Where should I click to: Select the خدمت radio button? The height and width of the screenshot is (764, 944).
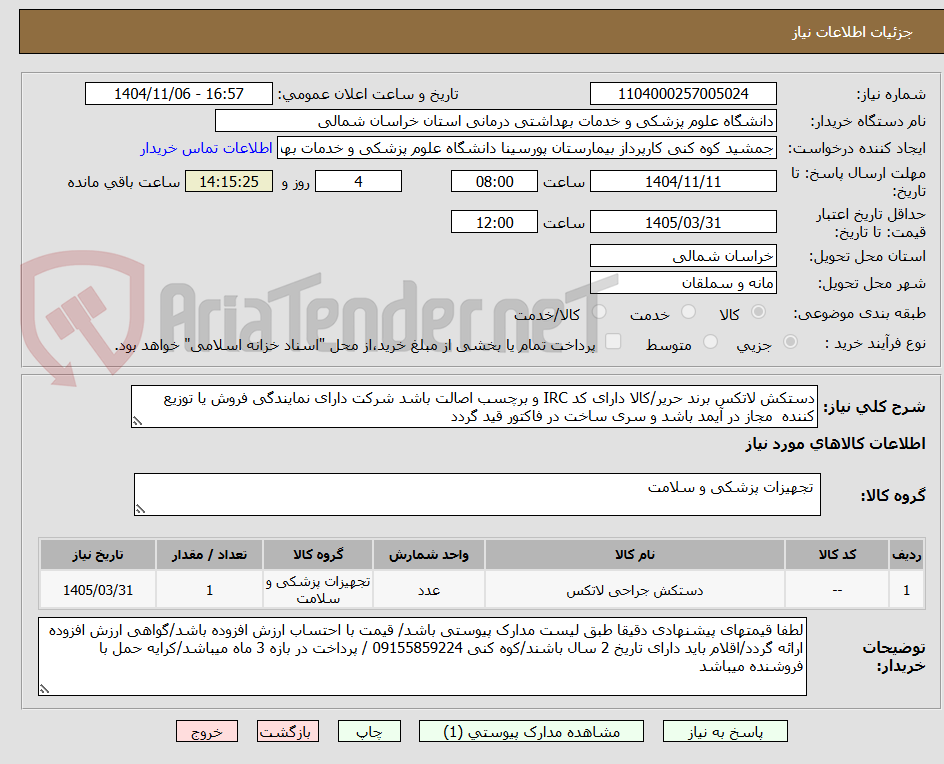(x=688, y=312)
